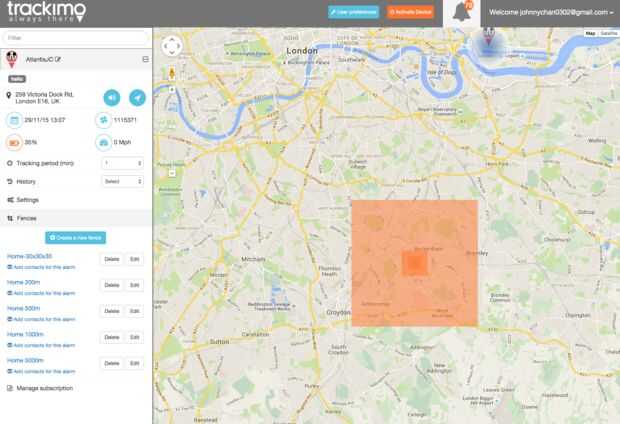620x424 pixels.
Task: Select the Home 200m fence link
Action: pos(24,282)
